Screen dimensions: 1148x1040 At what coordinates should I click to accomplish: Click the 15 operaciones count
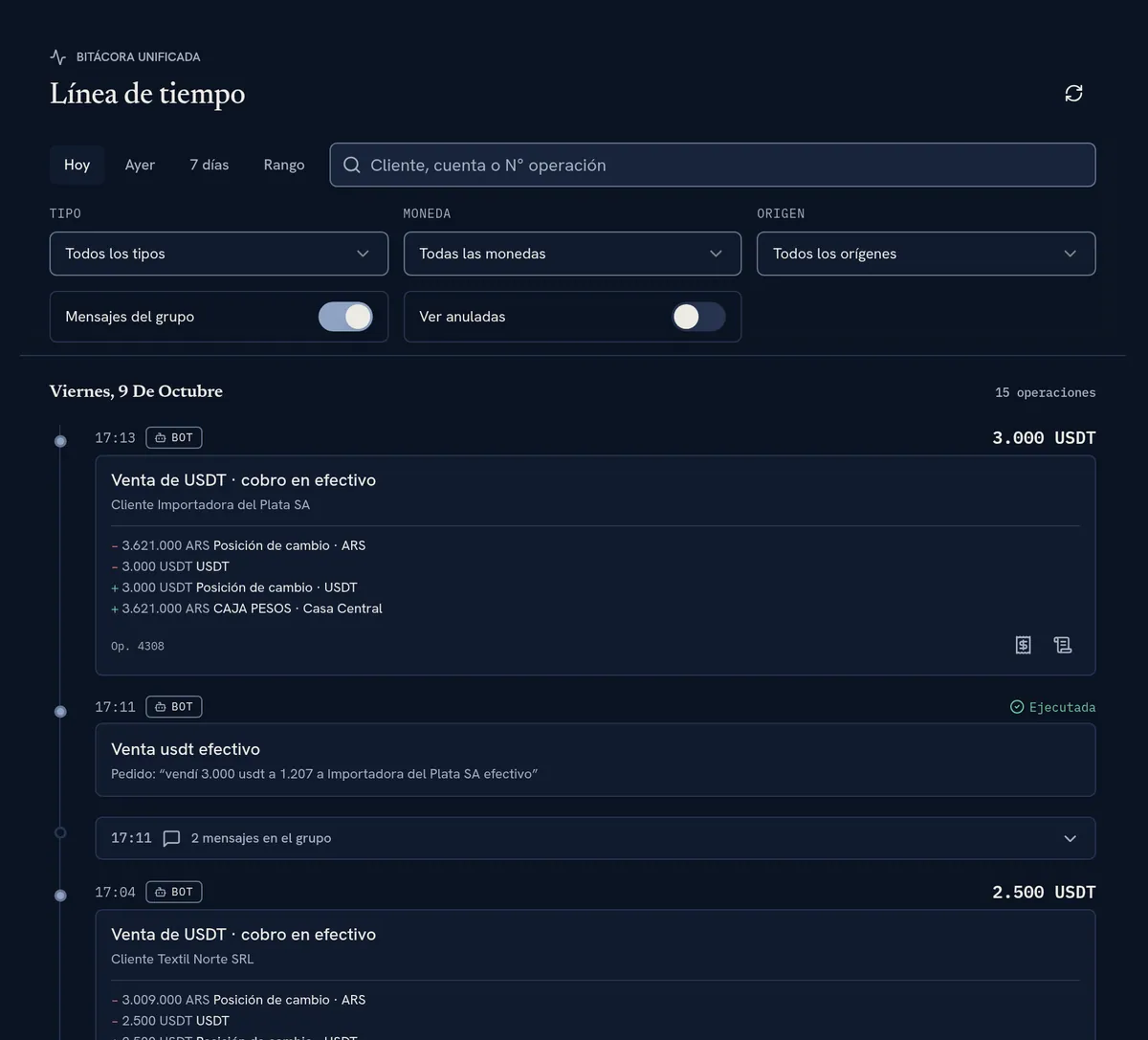(1046, 392)
